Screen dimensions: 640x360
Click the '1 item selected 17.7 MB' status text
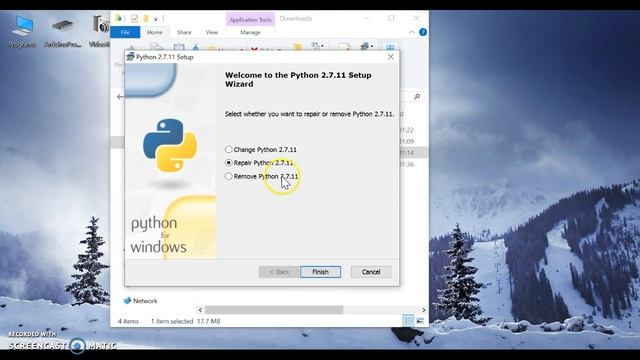coord(185,322)
